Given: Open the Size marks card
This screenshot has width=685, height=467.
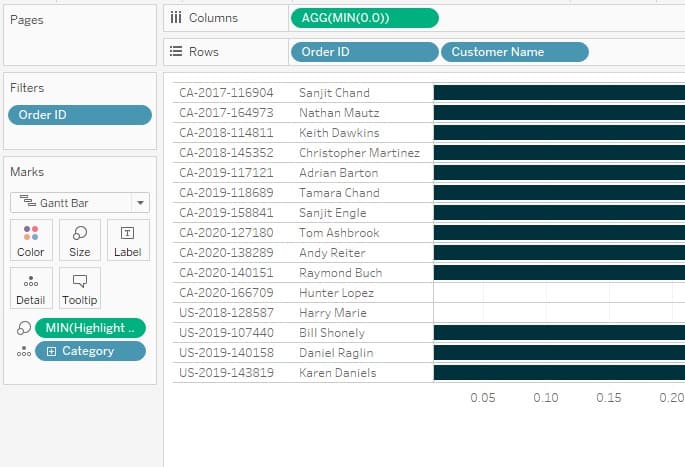Looking at the screenshot, I should coord(80,240).
